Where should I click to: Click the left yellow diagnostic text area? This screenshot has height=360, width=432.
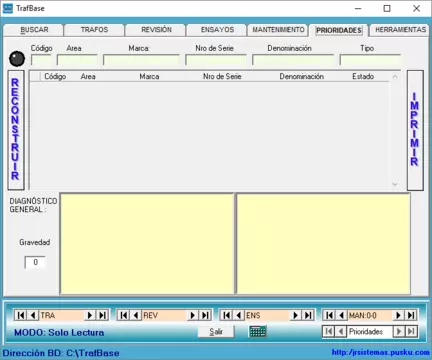coord(147,244)
